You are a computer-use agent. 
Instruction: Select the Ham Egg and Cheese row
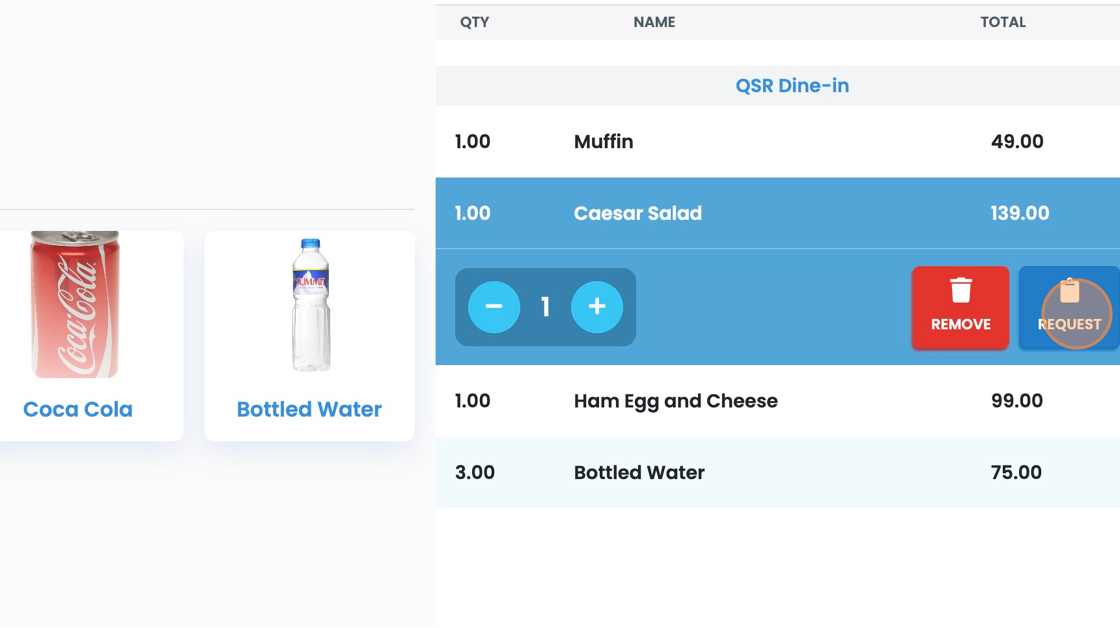tap(777, 401)
